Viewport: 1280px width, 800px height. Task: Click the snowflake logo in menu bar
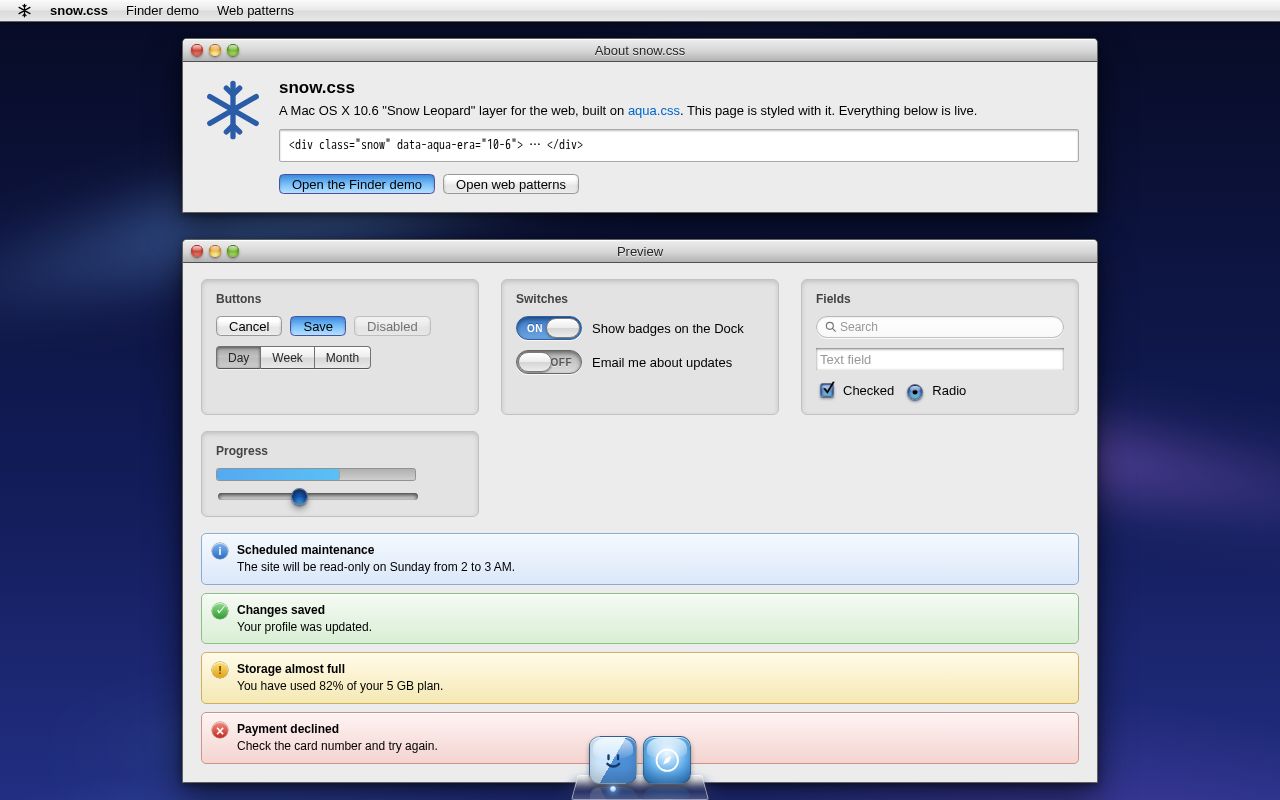24,10
